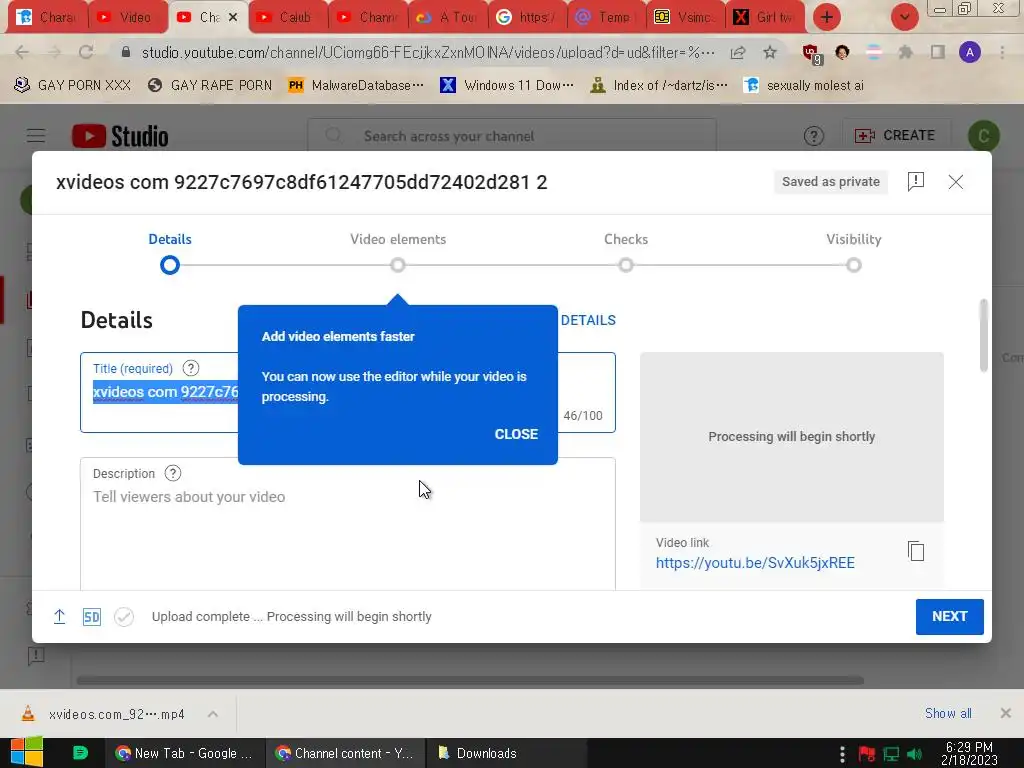1024x768 pixels.
Task: Switch to the Video browser tab
Action: pyautogui.click(x=127, y=17)
